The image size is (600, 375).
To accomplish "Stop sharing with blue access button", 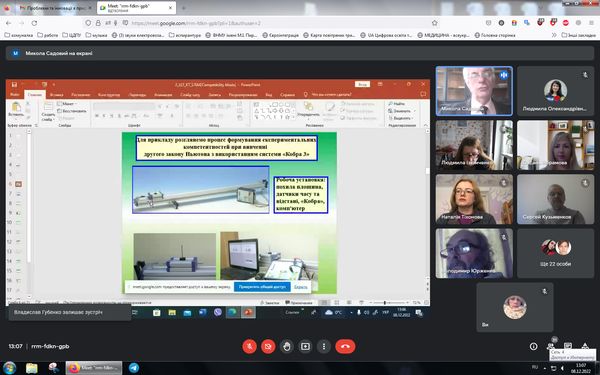I will click(x=262, y=287).
